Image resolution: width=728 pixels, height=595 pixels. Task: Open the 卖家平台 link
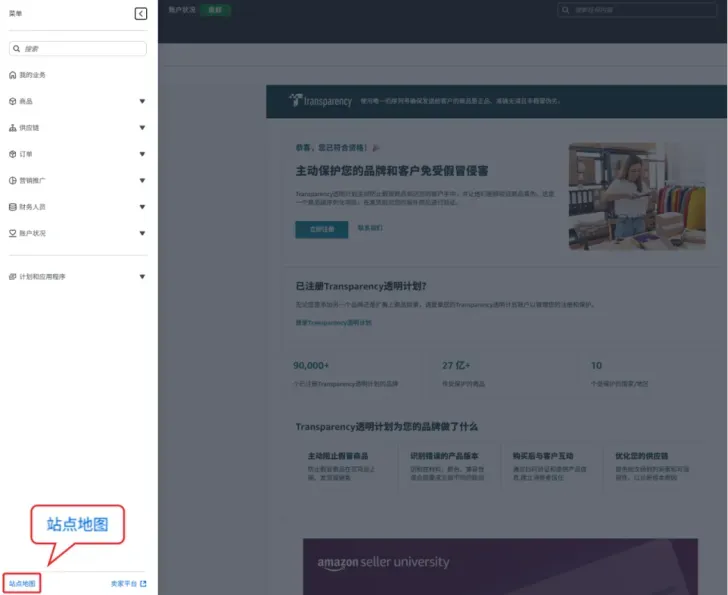click(124, 583)
